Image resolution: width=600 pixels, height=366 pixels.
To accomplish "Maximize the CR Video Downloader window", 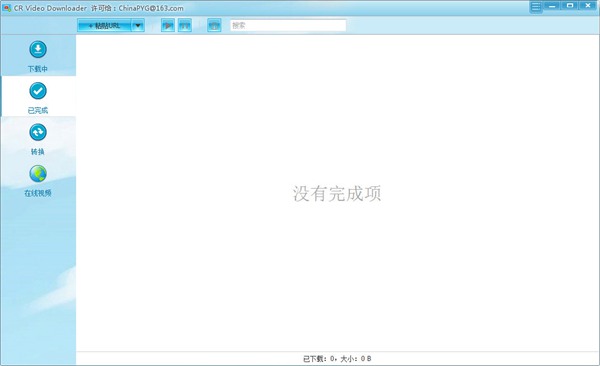I will coord(570,6).
